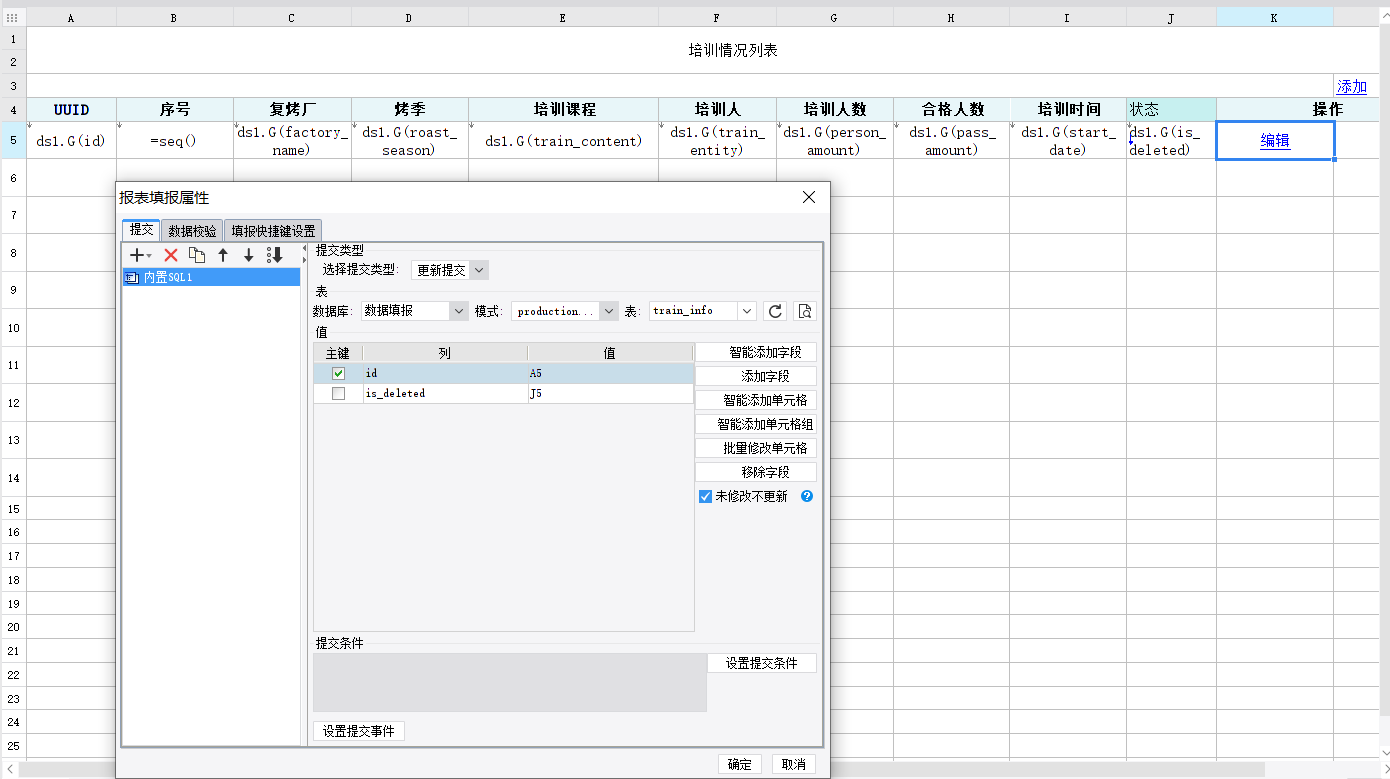Select the 状态 header cell
Image resolution: width=1390 pixels, height=779 pixels.
[1171, 109]
